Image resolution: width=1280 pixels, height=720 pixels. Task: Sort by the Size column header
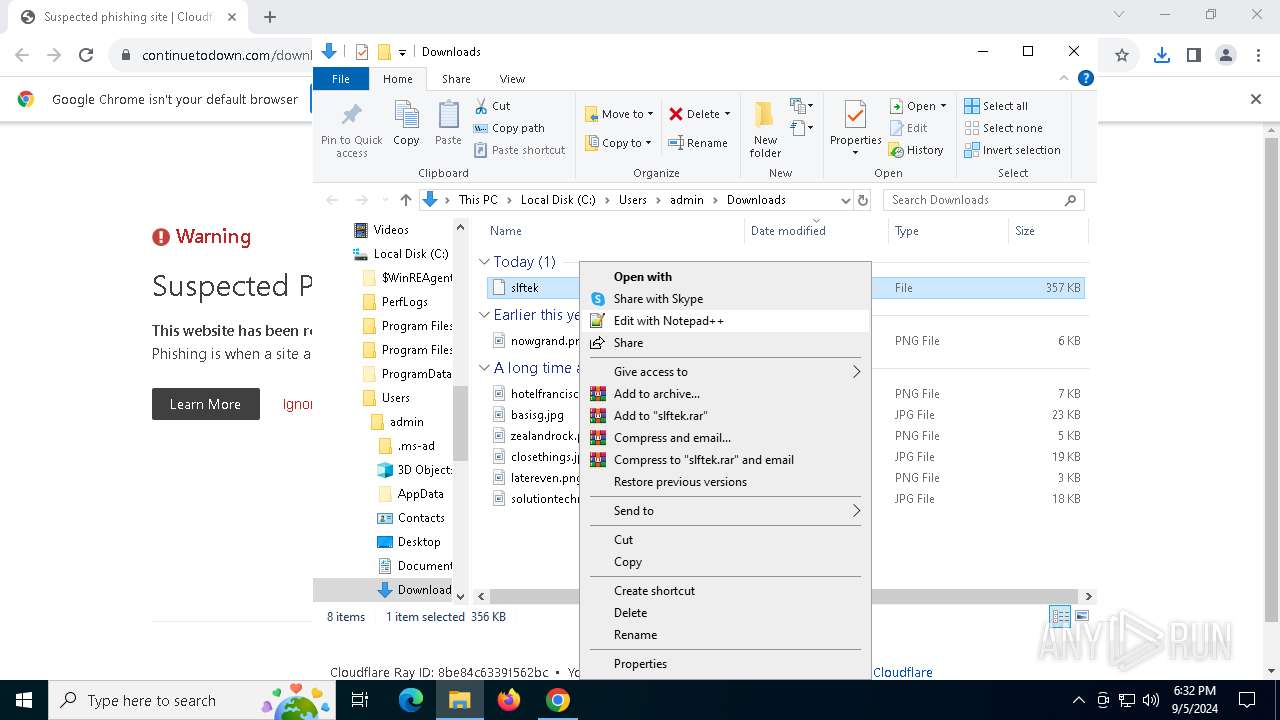(1047, 231)
